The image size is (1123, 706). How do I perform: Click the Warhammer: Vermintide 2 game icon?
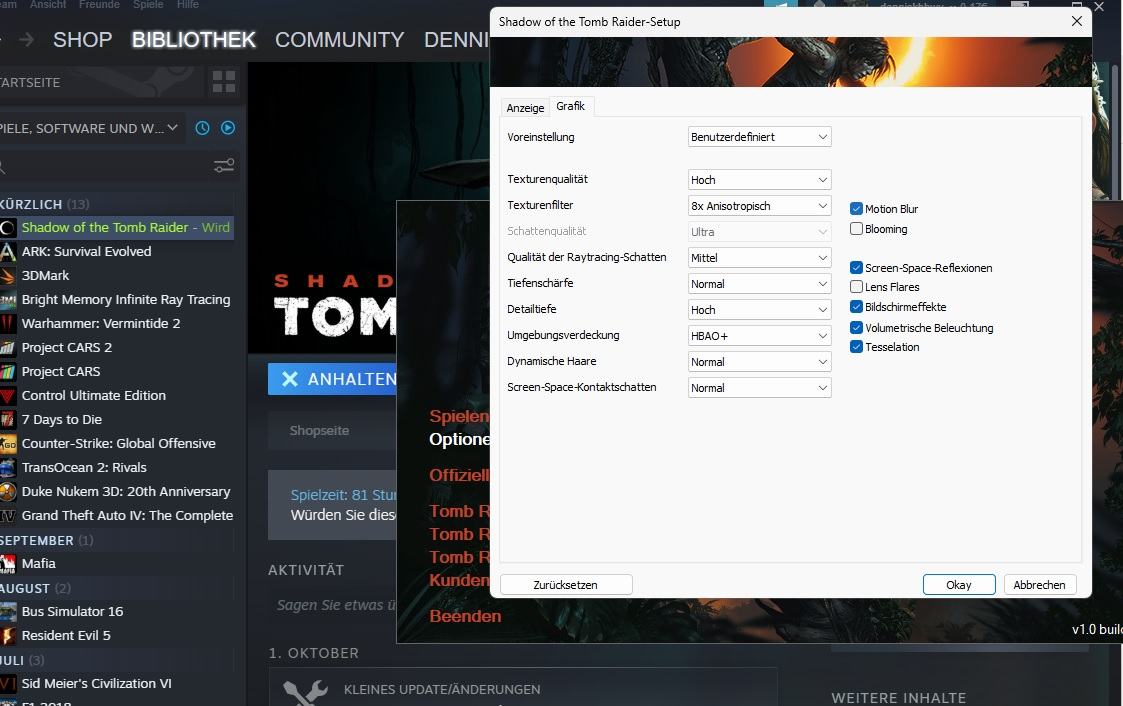click(x=8, y=324)
